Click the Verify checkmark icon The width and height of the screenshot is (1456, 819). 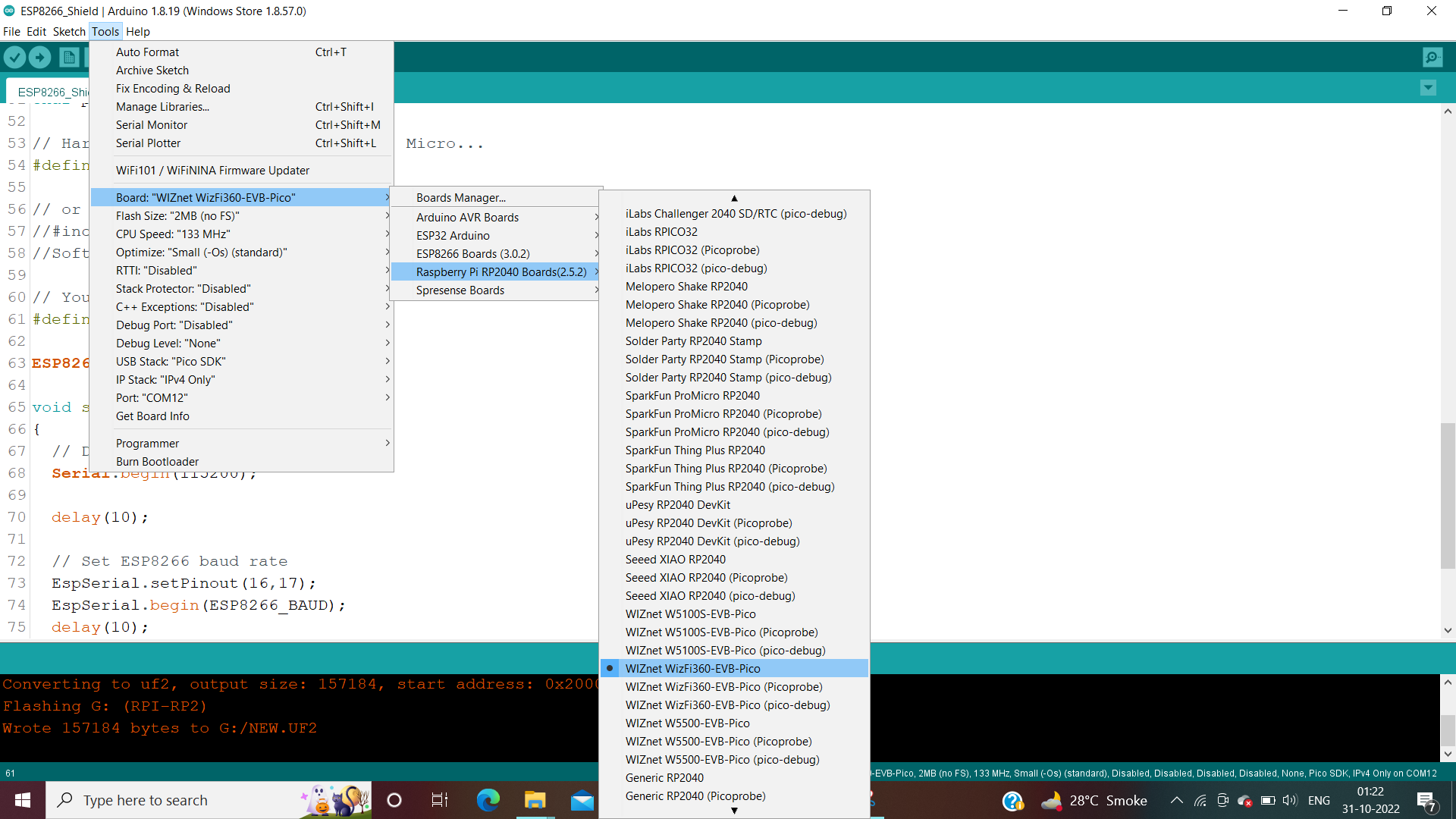15,57
